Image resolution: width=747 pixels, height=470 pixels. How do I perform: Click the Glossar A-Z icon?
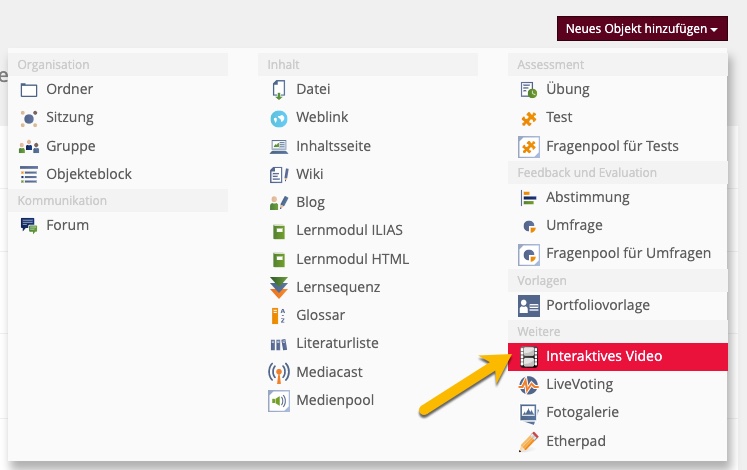(279, 316)
